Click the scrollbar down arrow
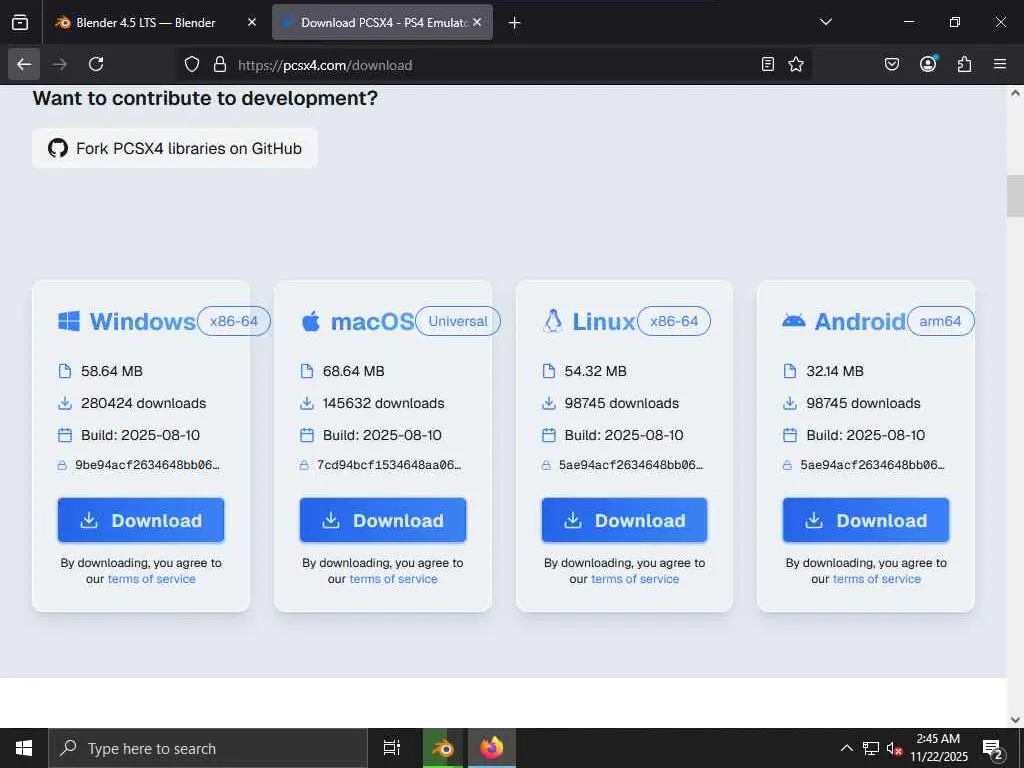 pos(1015,720)
